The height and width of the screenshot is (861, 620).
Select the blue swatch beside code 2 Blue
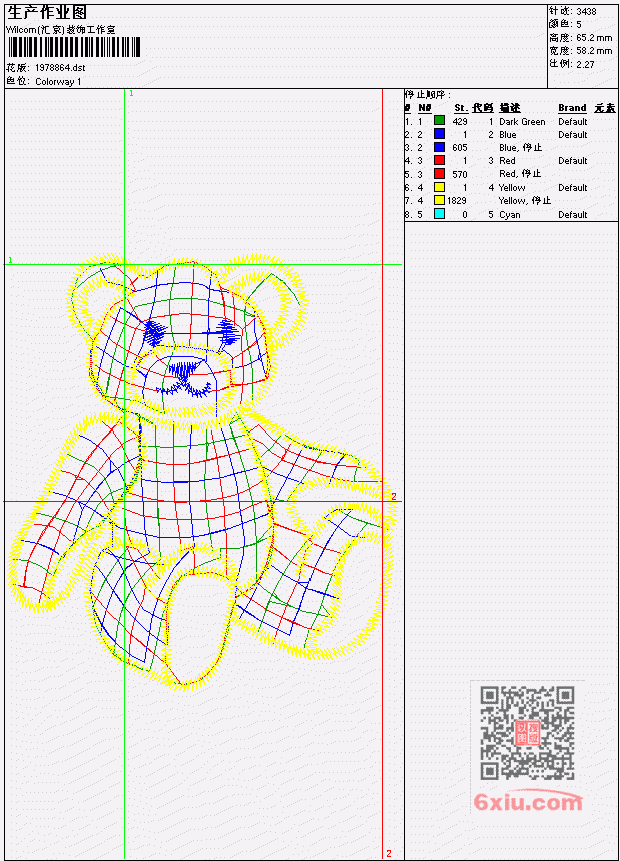[x=439, y=133]
